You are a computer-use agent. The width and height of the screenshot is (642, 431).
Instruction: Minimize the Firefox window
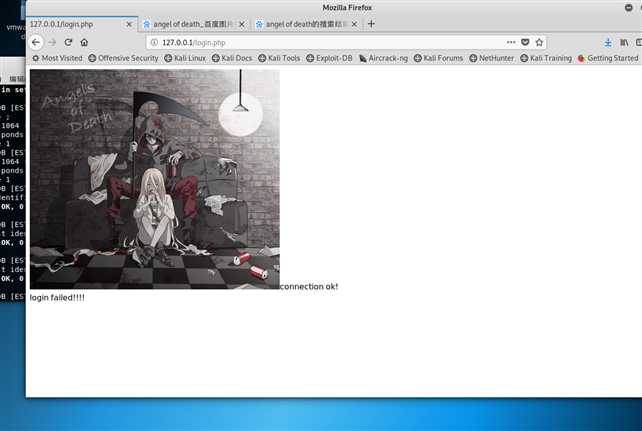pyautogui.click(x=628, y=7)
